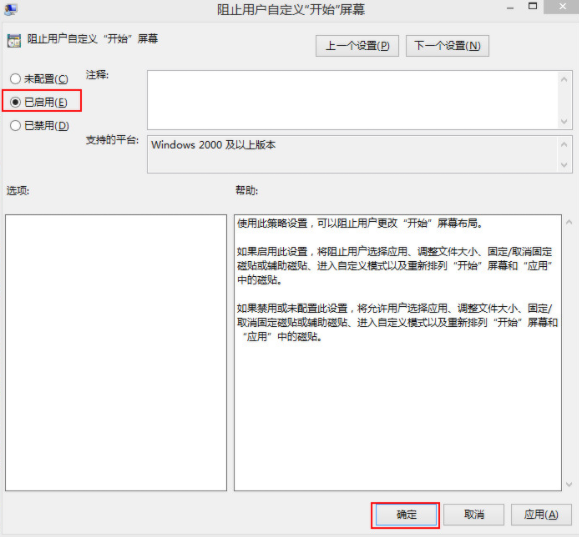Apply changes with 应用(A)
The height and width of the screenshot is (537, 579).
[541, 514]
